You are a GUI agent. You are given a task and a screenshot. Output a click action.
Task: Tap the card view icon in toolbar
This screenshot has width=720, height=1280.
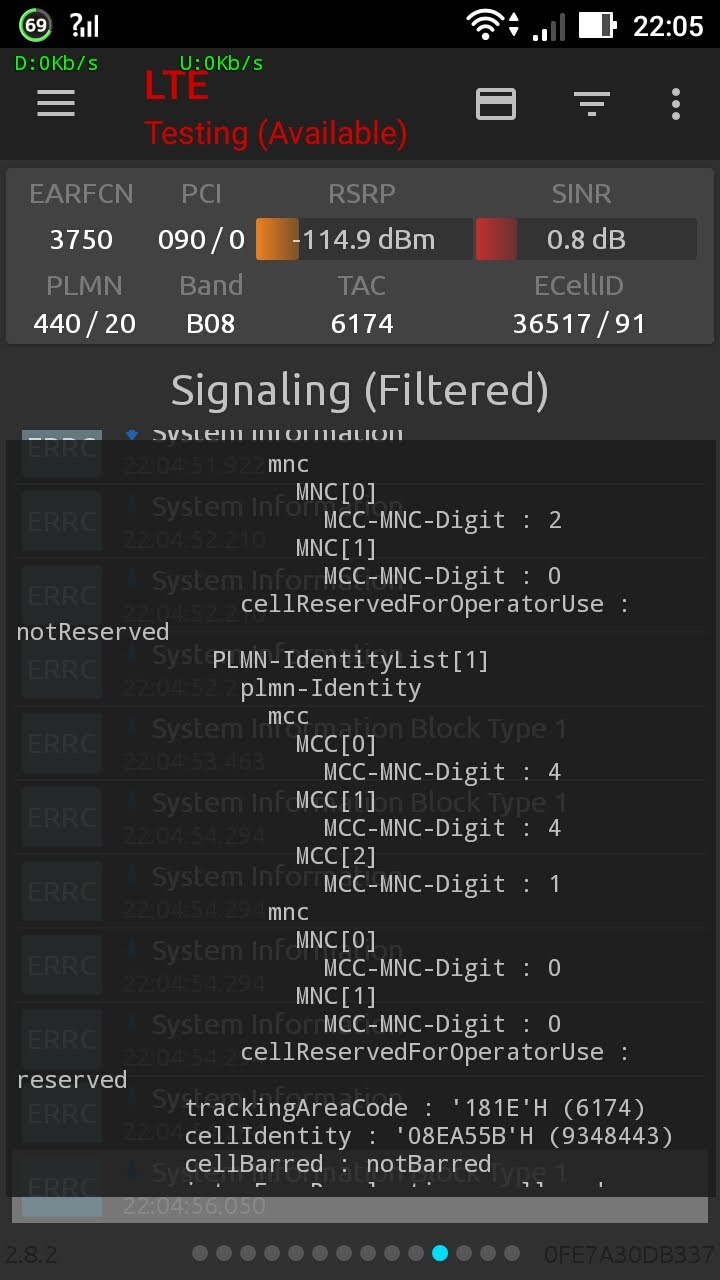pos(496,103)
